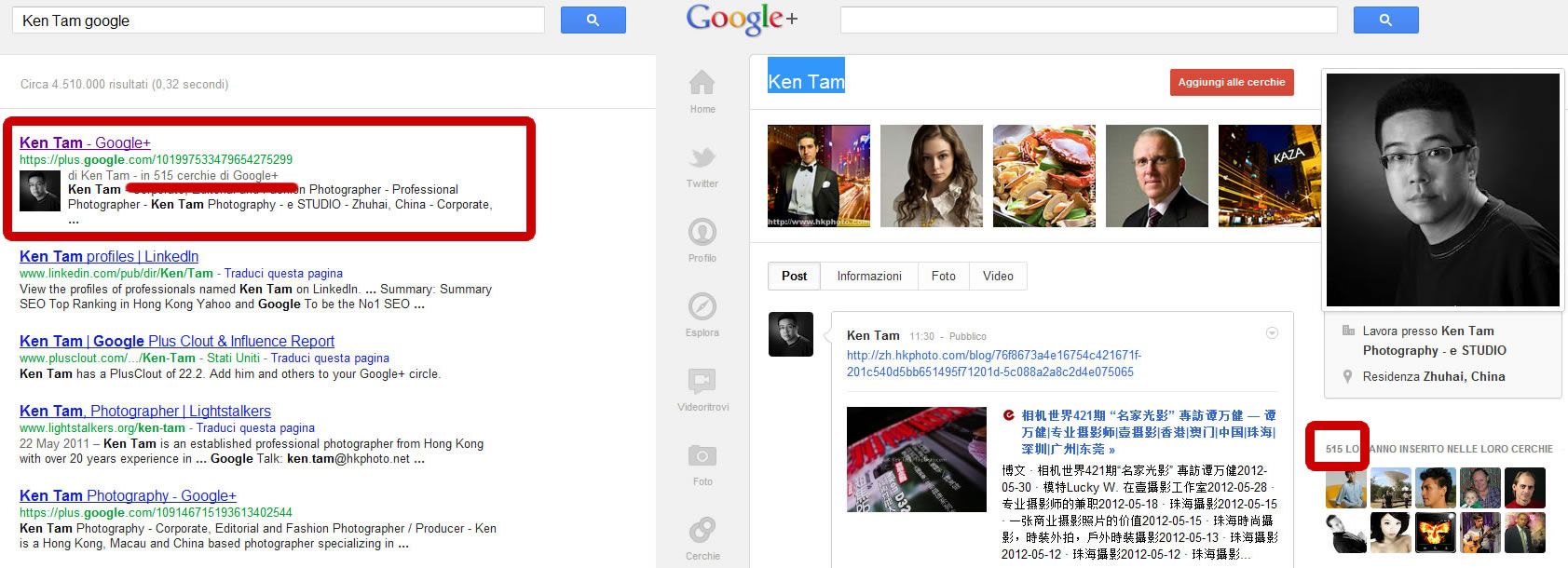The width and height of the screenshot is (1568, 568).
Task: Expand the post options dropdown arrow
Action: coord(1272,333)
